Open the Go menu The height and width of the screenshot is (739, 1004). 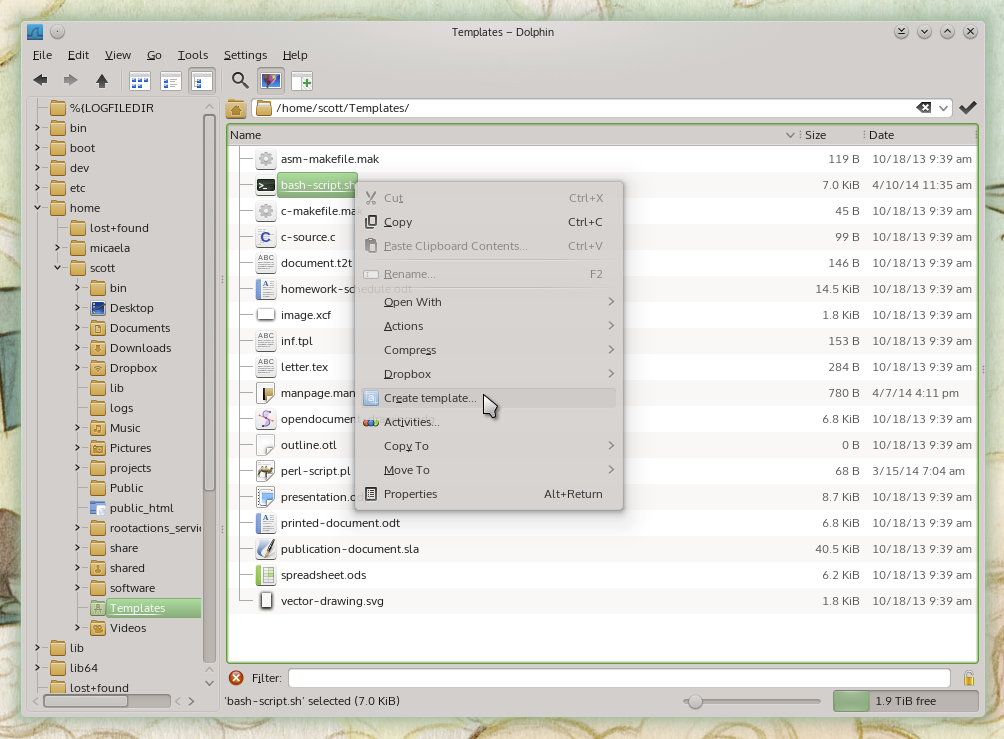point(154,55)
